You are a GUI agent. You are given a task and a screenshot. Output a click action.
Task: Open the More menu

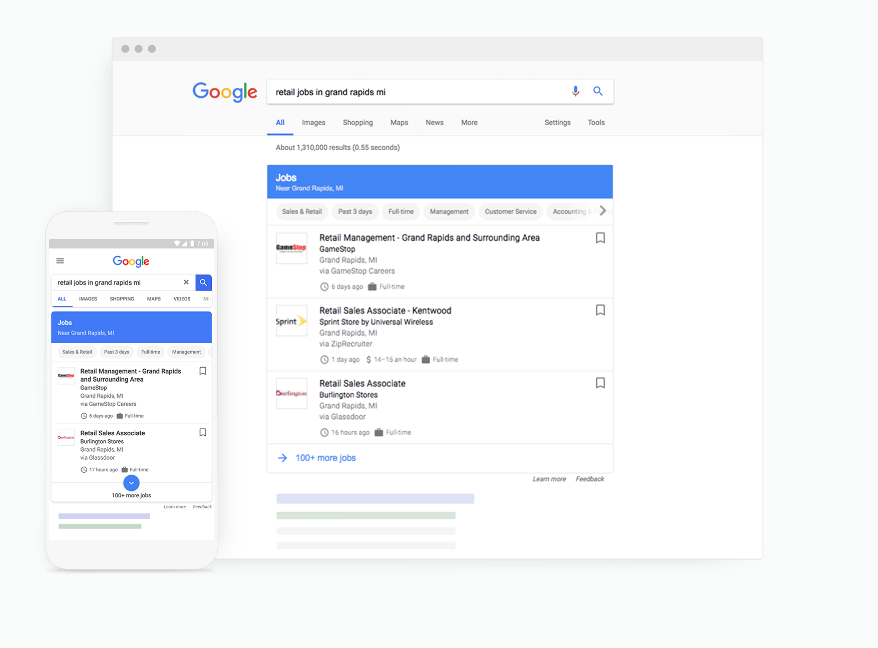click(469, 123)
